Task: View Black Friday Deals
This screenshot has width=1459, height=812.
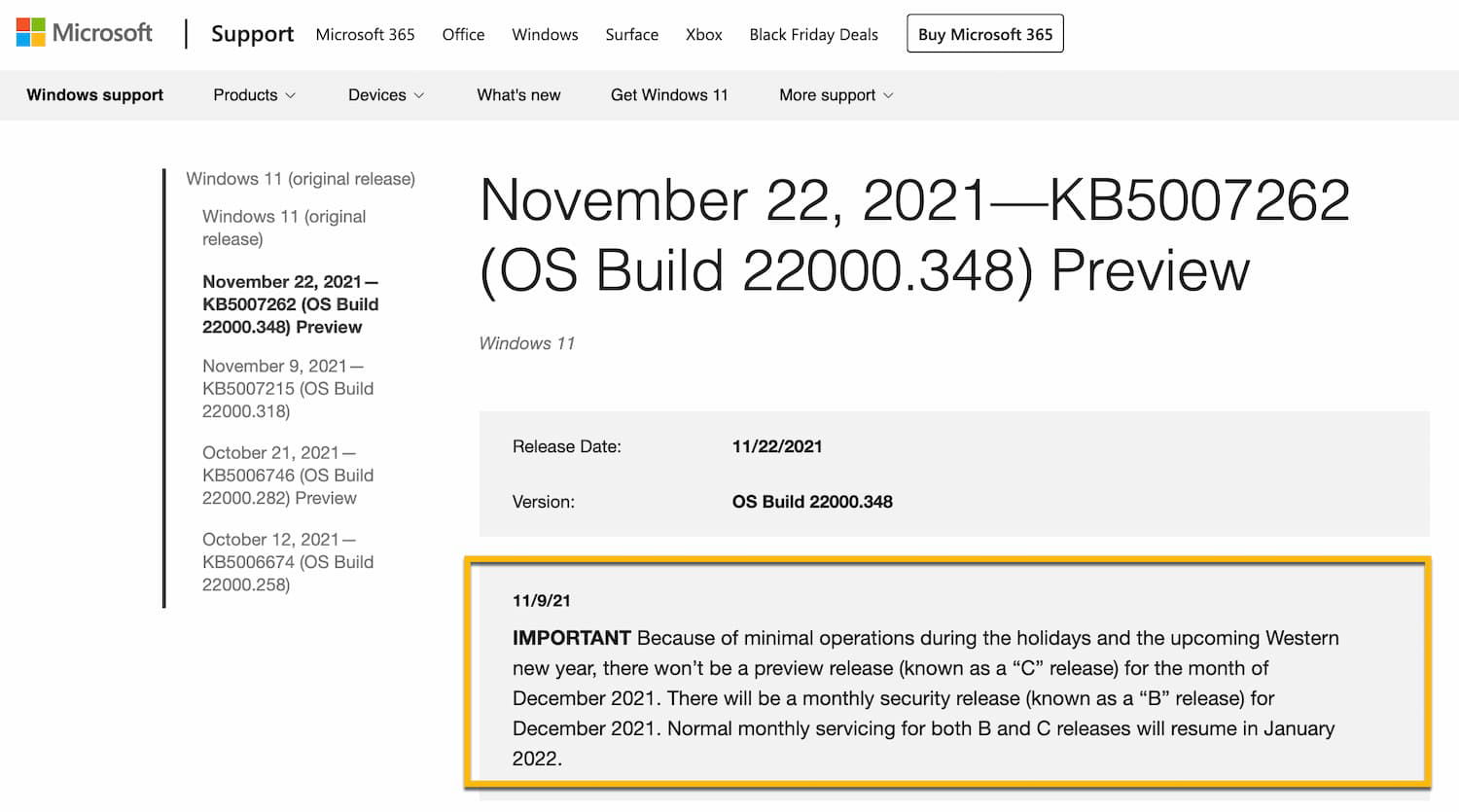Action: click(813, 35)
